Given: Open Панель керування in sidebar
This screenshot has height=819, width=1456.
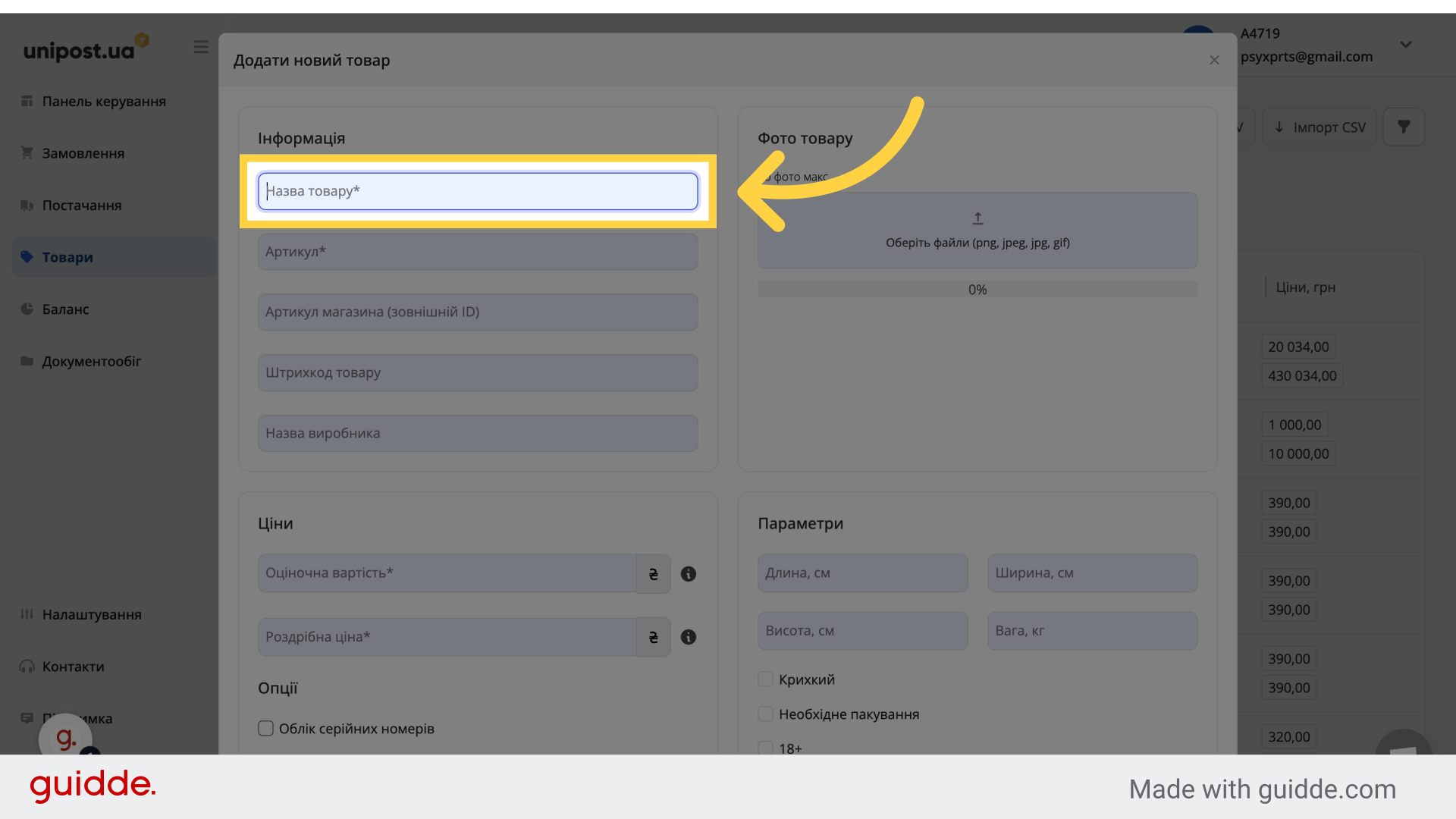Looking at the screenshot, I should click(104, 102).
